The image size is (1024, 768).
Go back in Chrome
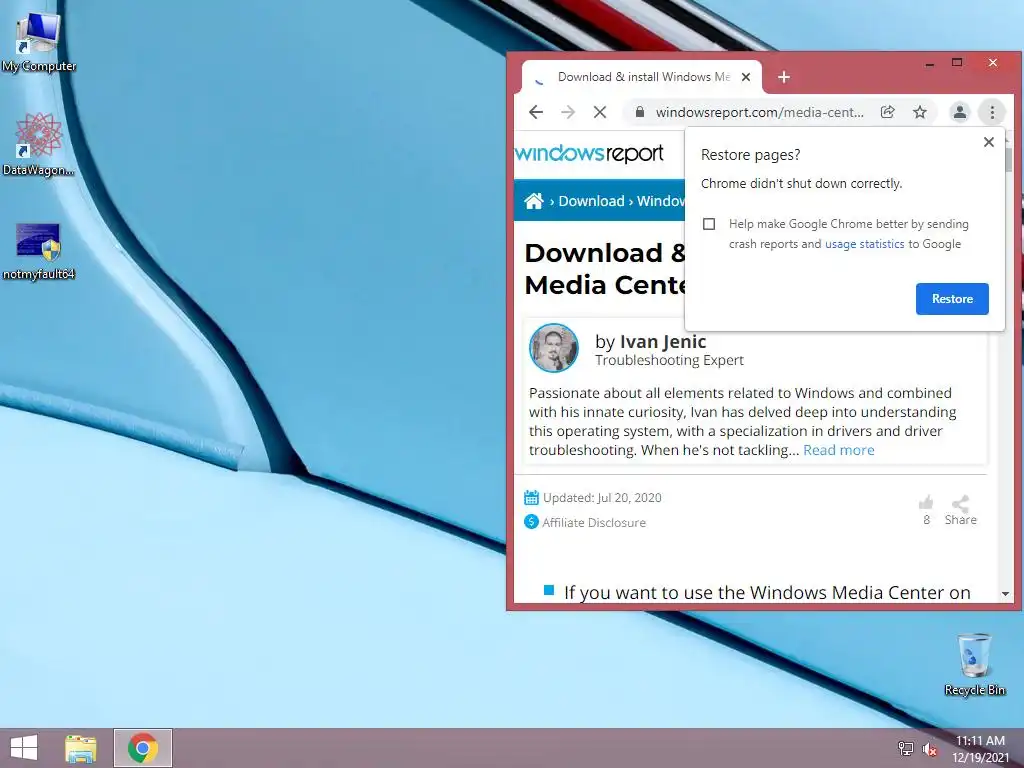[536, 112]
